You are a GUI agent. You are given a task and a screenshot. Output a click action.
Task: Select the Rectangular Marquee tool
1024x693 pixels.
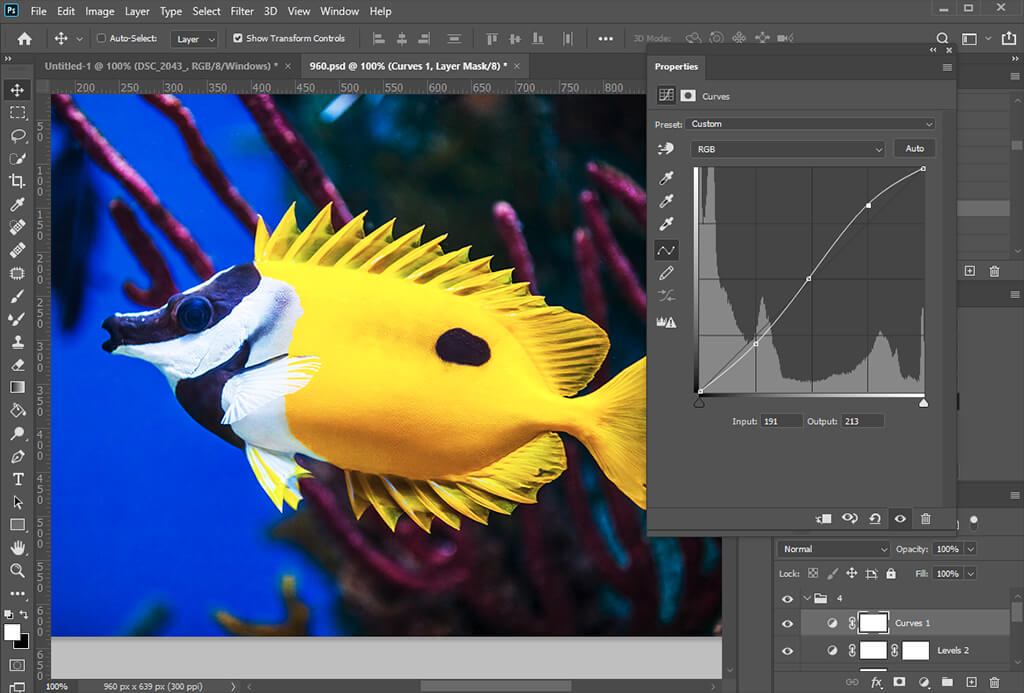[x=18, y=112]
